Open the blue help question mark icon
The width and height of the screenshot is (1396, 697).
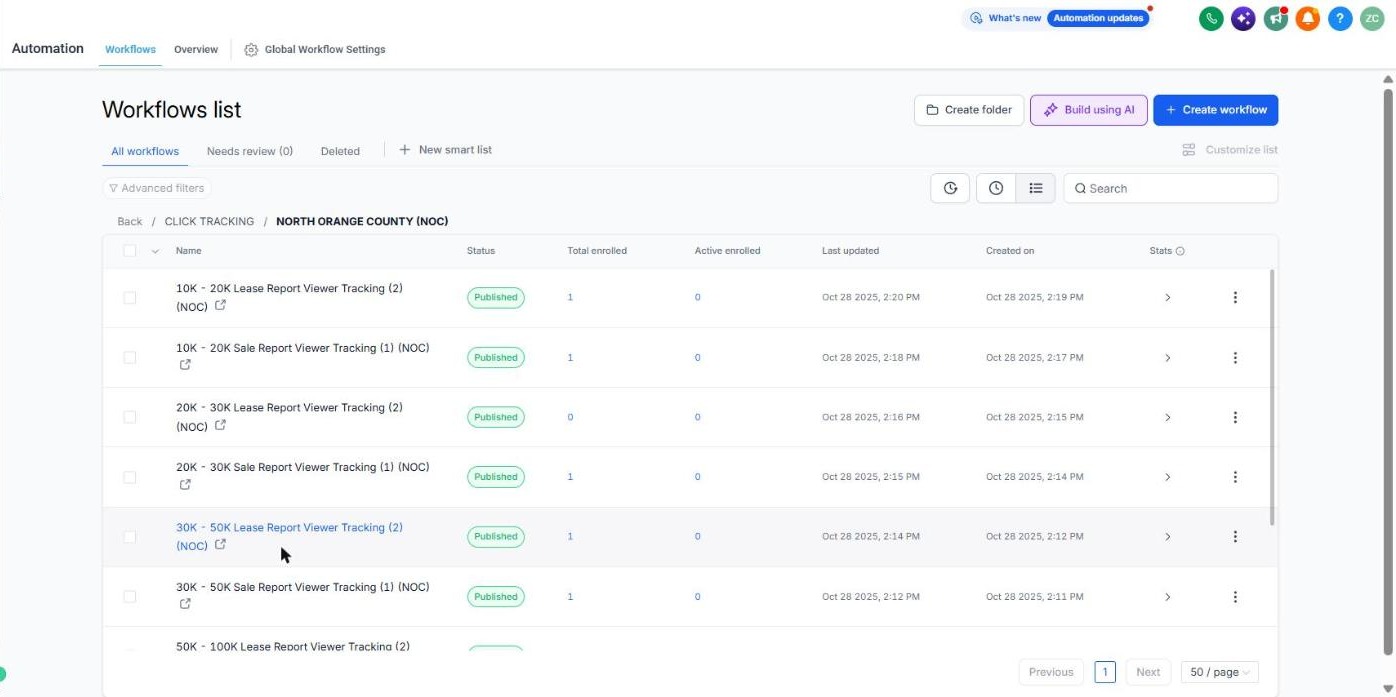click(x=1340, y=18)
